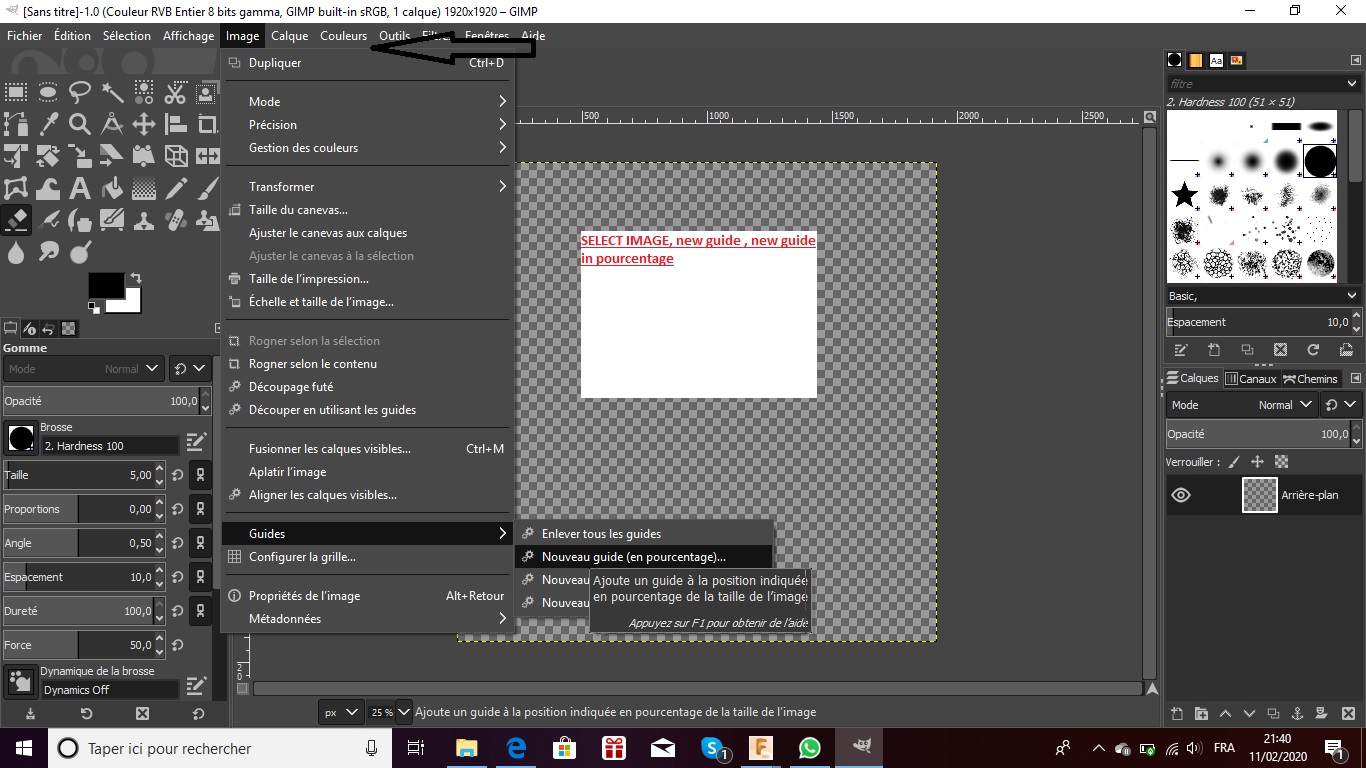Click the horizontal canvas scrollbar
1366x768 pixels.
pyautogui.click(x=697, y=689)
